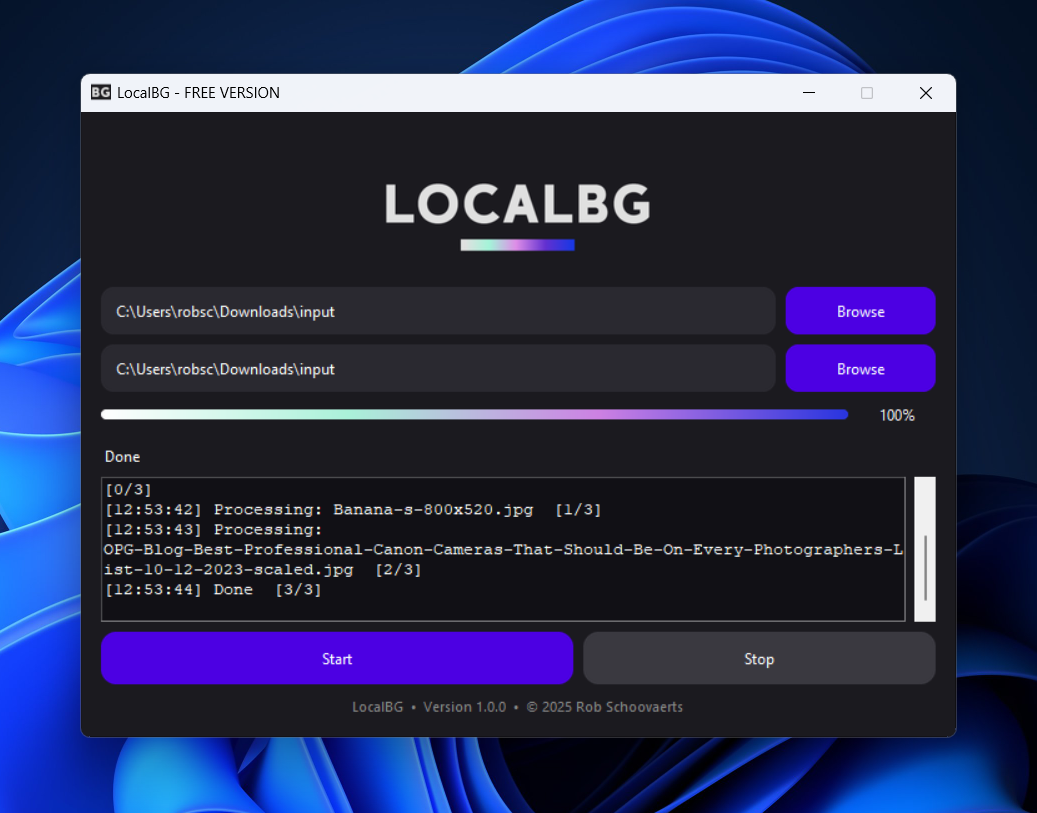
Task: Click the Banana-s-800x520.jpg log line
Action: [x=353, y=510]
